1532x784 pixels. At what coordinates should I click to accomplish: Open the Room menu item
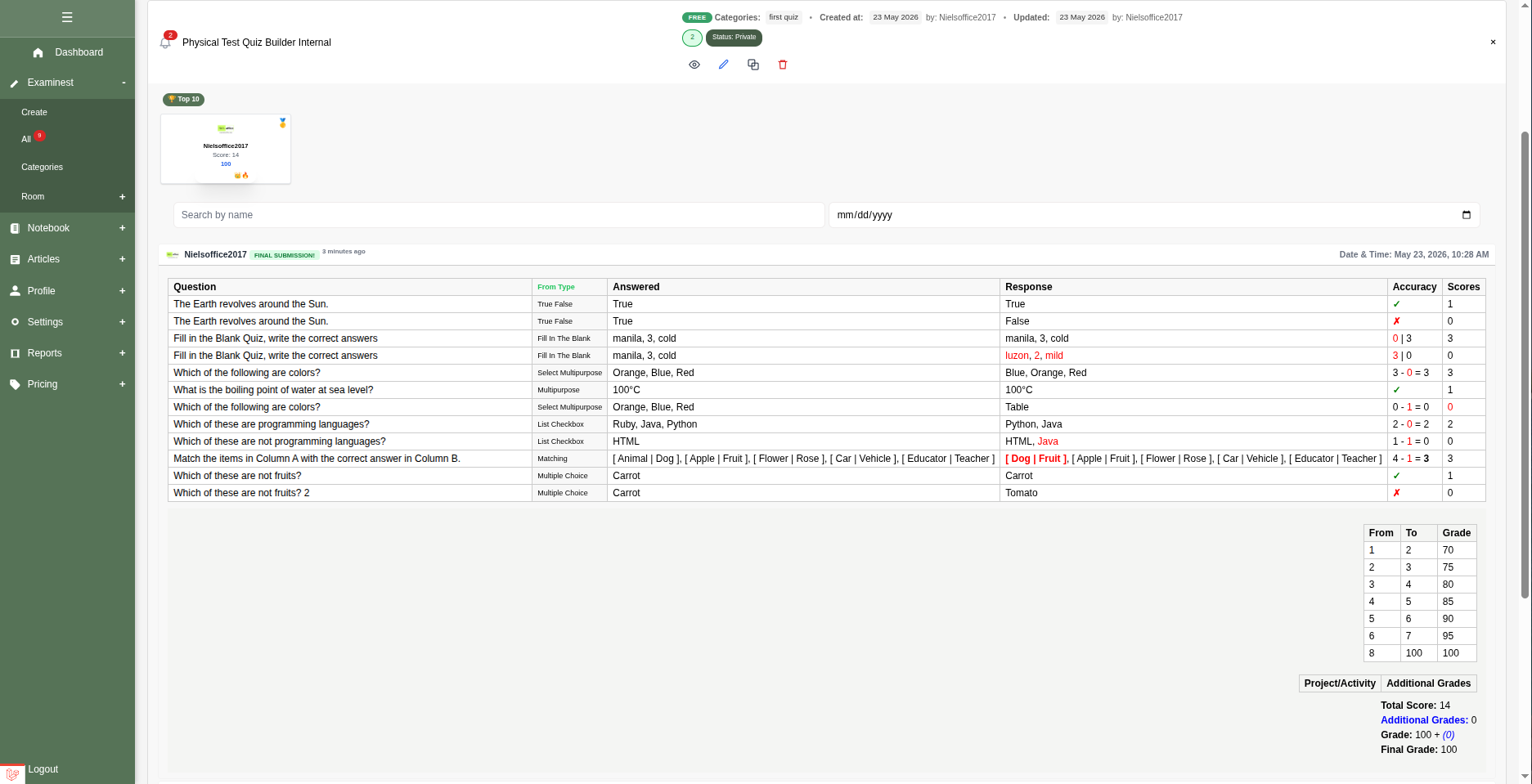[33, 197]
